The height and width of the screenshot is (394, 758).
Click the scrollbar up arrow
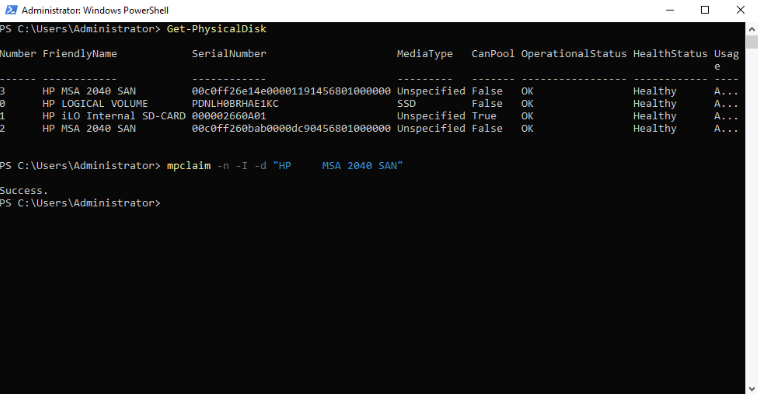point(751,29)
